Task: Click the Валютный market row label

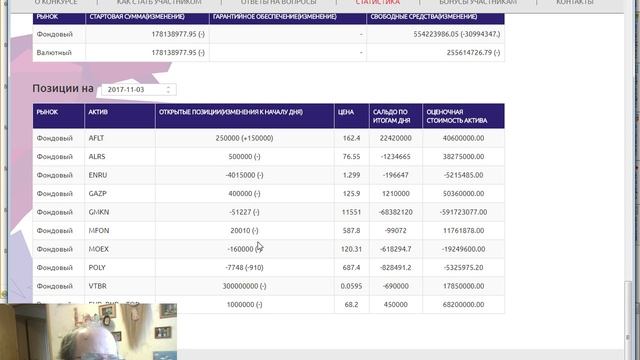Action: tap(54, 52)
